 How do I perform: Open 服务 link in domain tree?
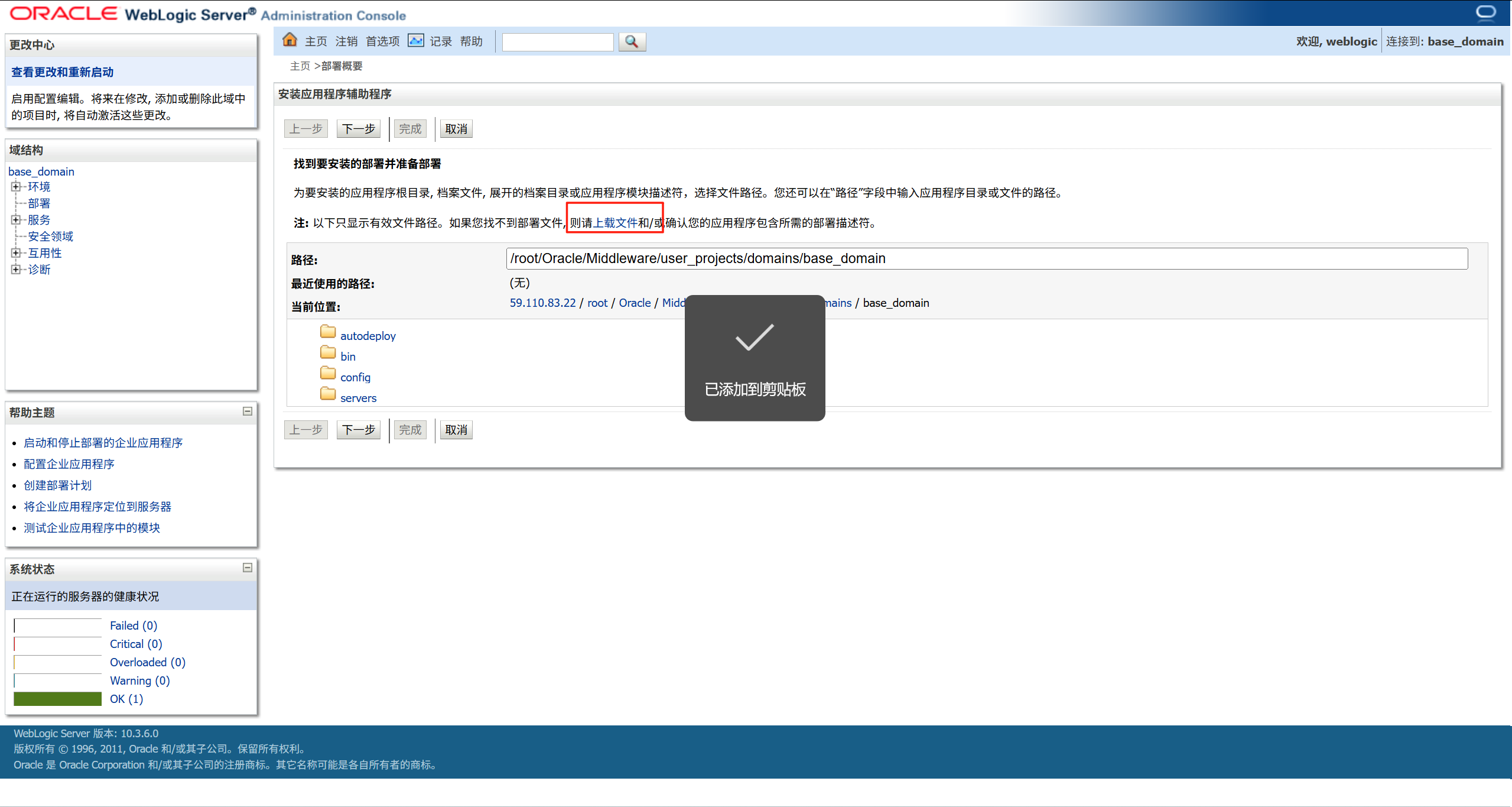[39, 220]
